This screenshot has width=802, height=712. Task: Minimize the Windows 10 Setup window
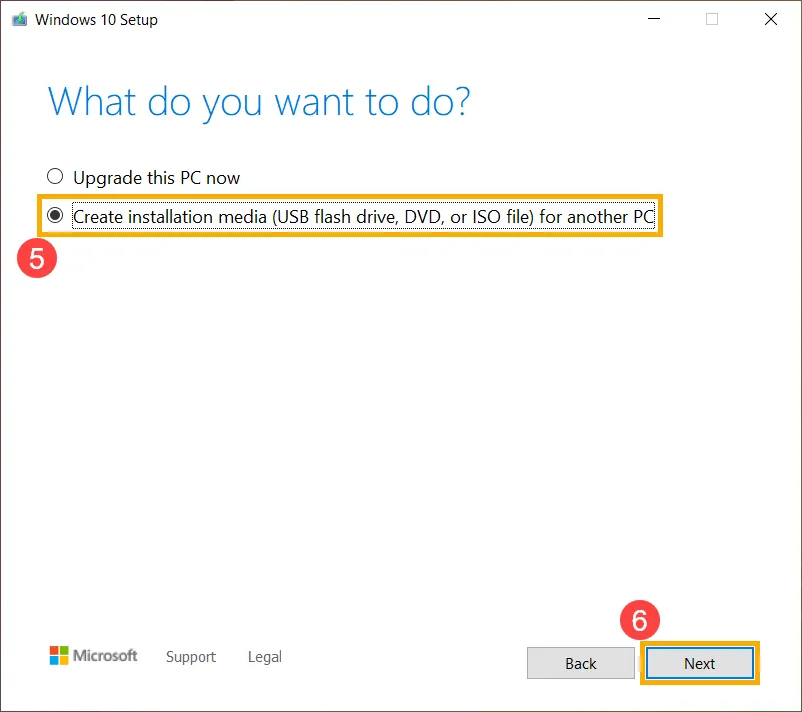tap(654, 19)
